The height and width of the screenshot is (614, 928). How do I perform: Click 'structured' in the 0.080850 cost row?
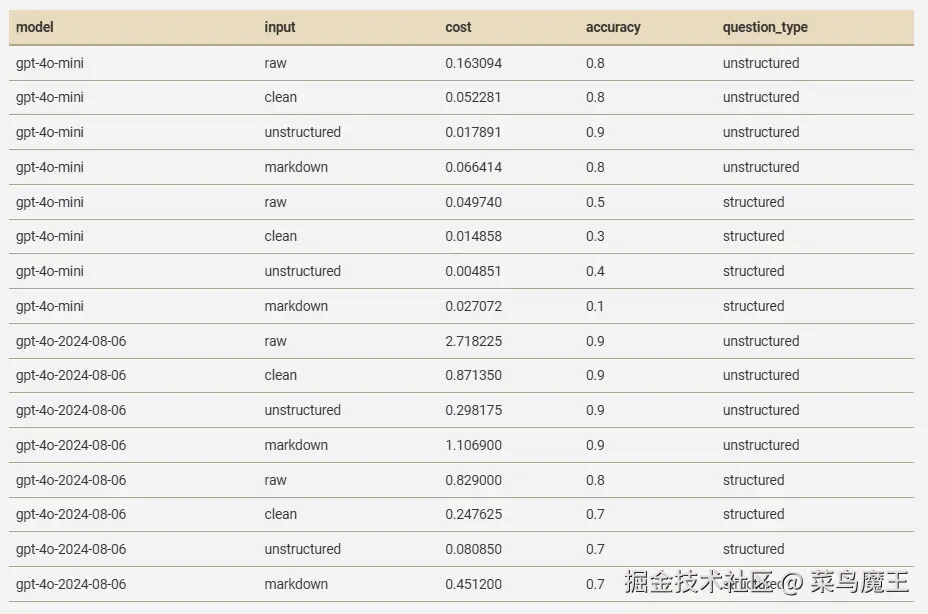click(x=753, y=549)
